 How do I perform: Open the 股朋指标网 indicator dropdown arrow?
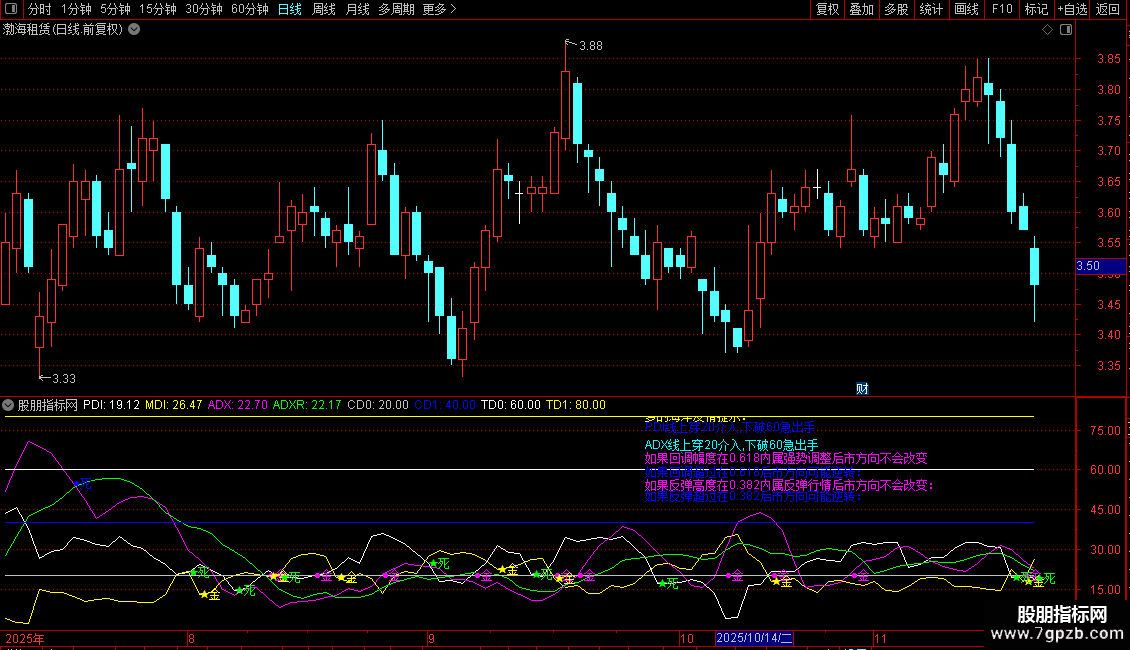click(x=9, y=405)
